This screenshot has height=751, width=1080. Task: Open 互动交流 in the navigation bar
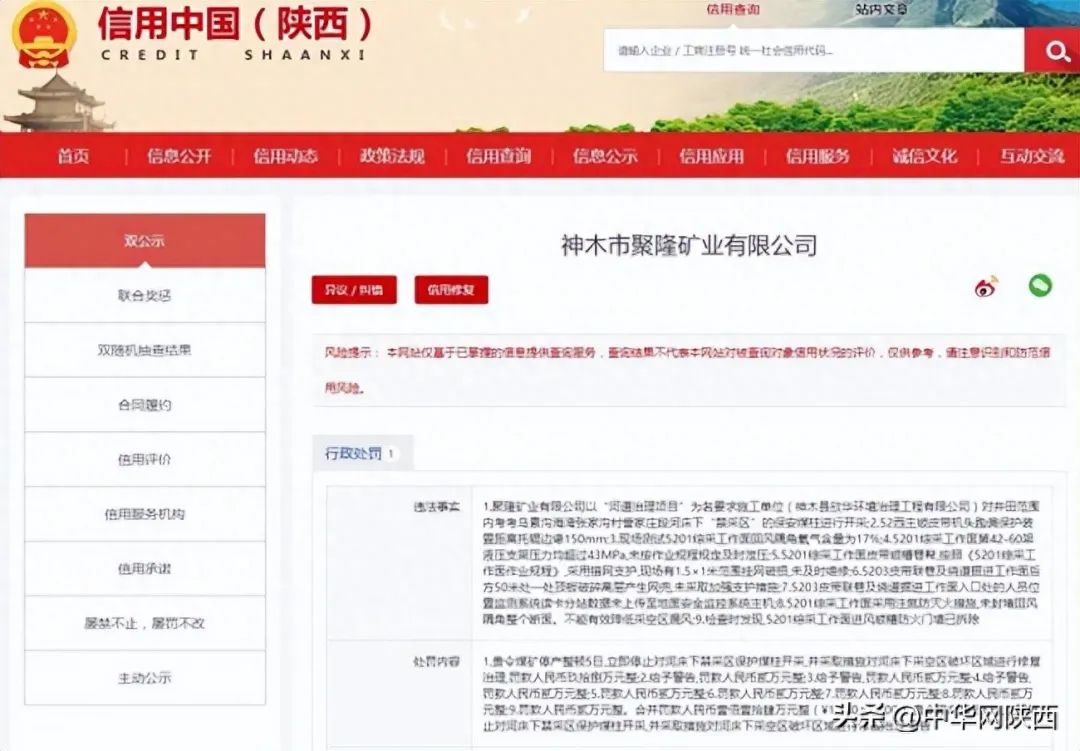(1032, 156)
